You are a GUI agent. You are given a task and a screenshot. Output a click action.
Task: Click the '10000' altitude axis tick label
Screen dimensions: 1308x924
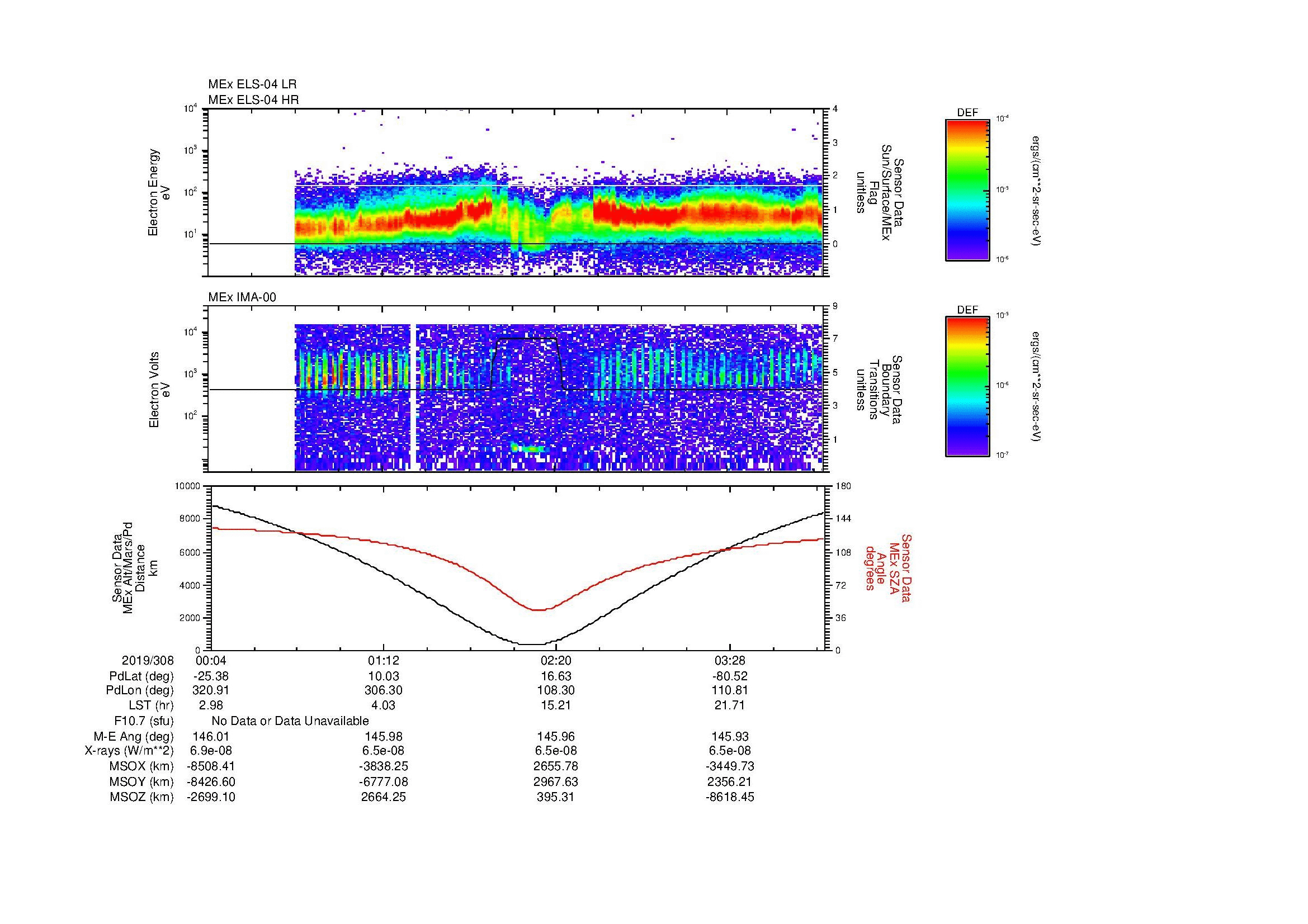(x=187, y=486)
